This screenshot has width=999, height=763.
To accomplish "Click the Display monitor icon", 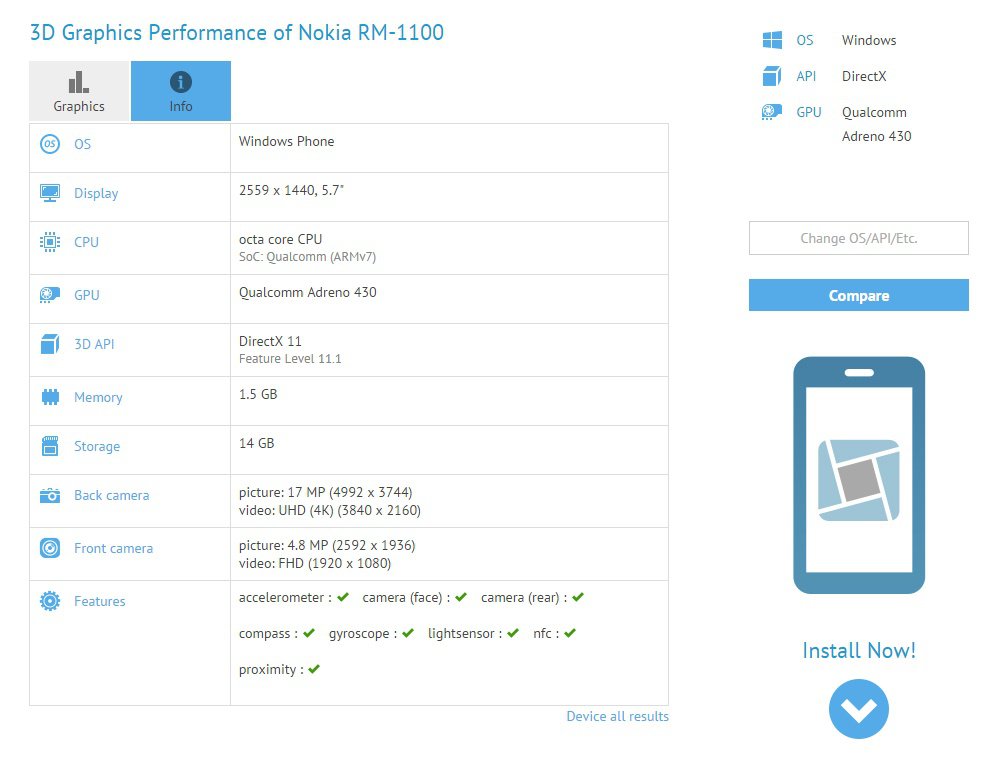I will (x=50, y=193).
